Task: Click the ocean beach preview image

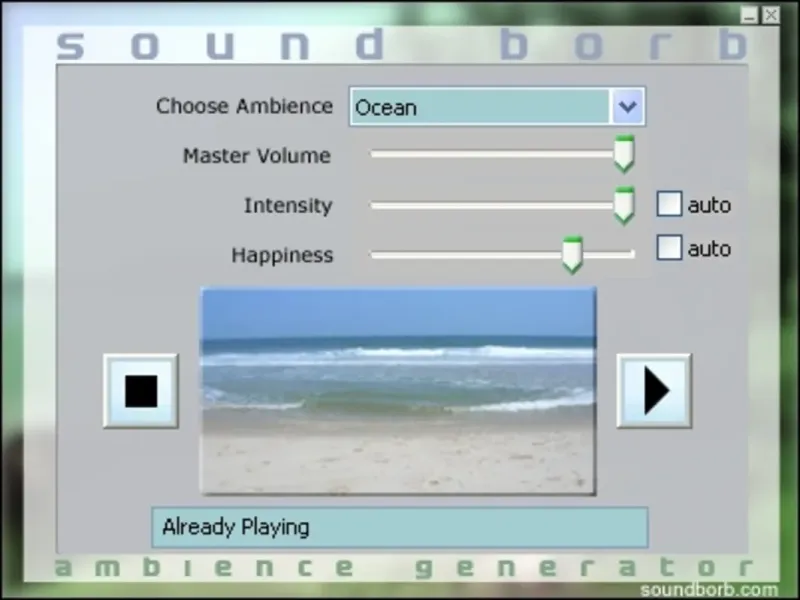Action: 398,391
